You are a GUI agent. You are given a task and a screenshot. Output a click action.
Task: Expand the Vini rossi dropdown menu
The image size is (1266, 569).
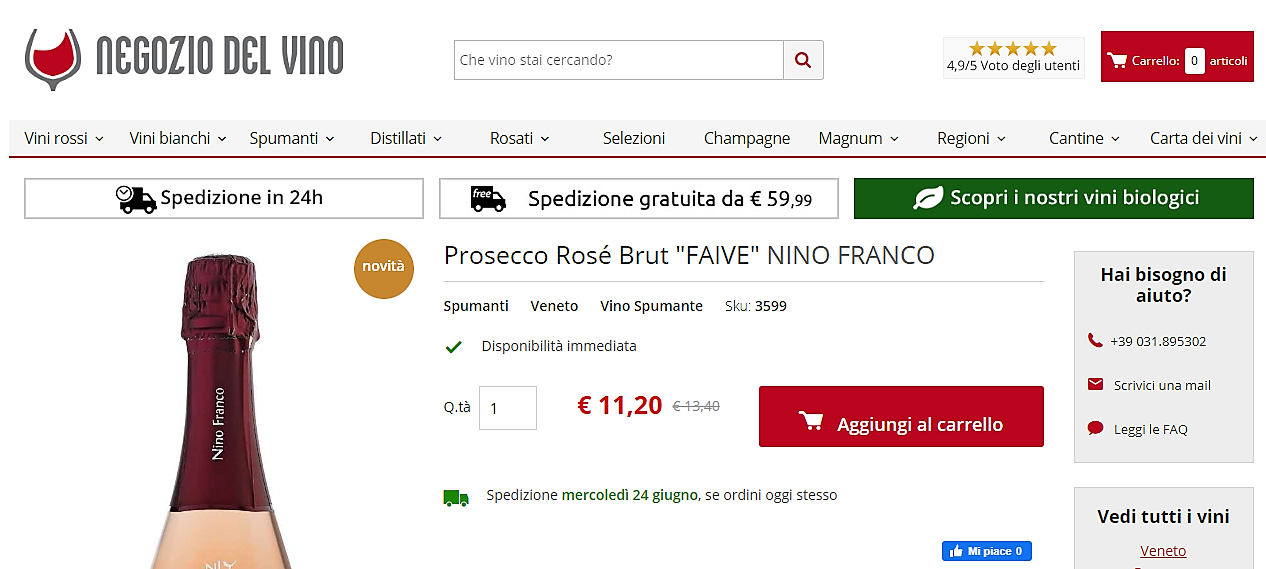(x=64, y=138)
